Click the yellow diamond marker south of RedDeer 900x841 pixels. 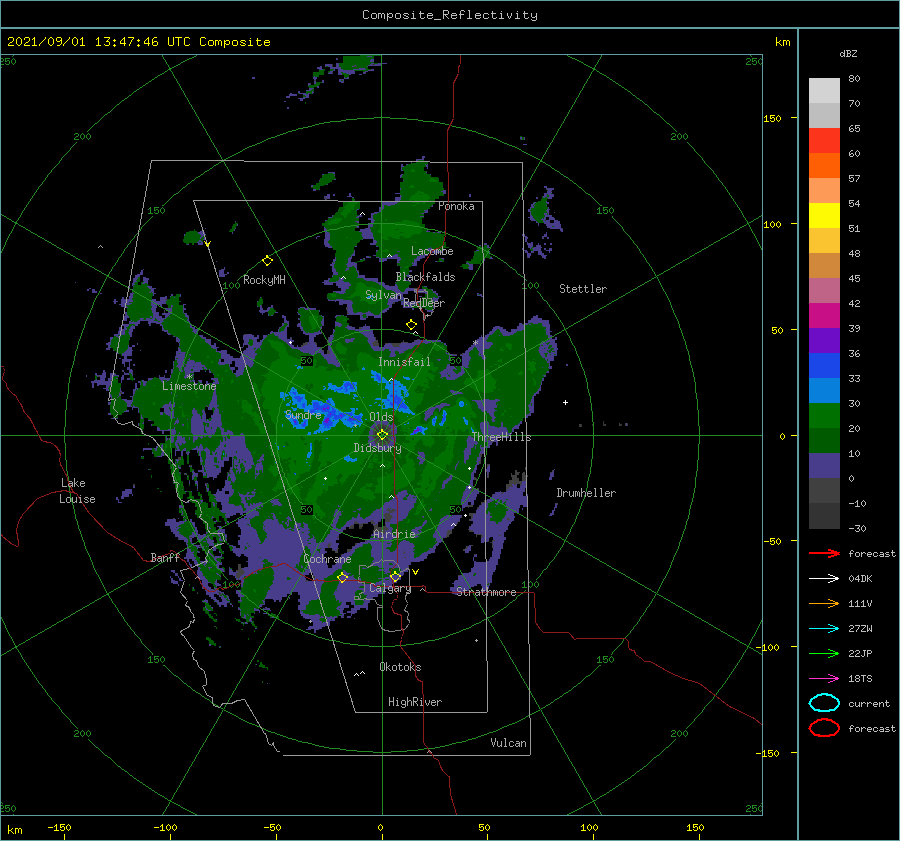click(411, 325)
